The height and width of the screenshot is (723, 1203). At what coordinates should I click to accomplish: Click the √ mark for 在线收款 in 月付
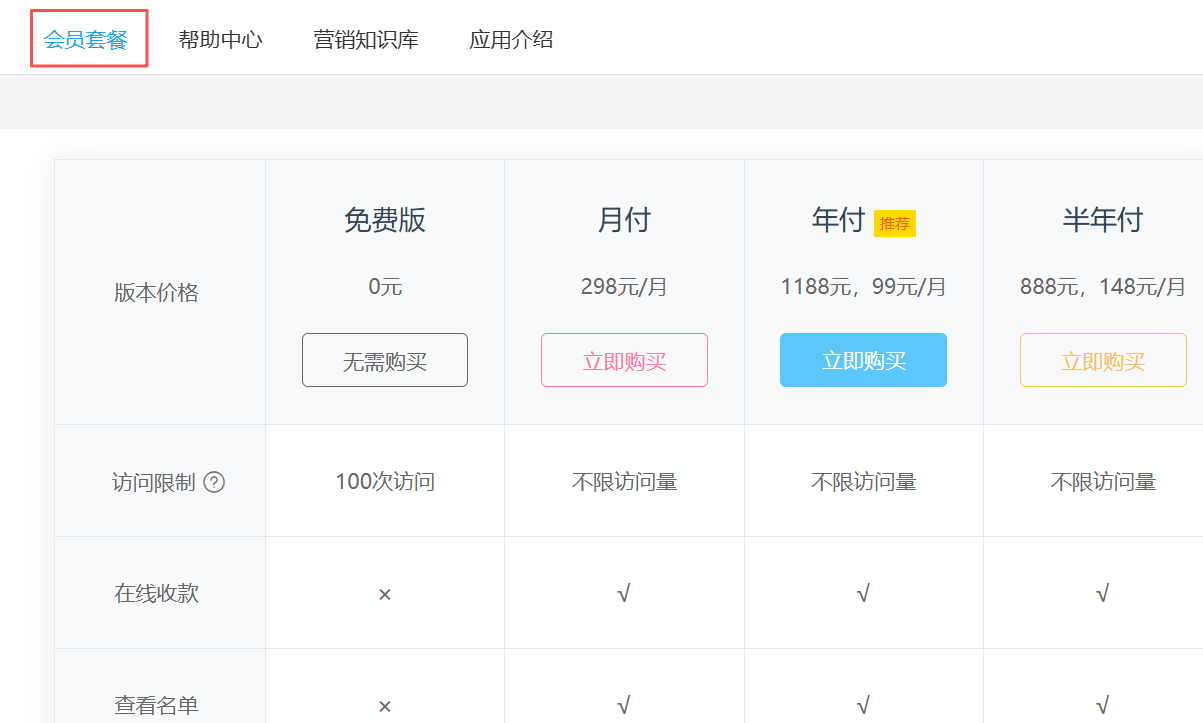pos(624,594)
